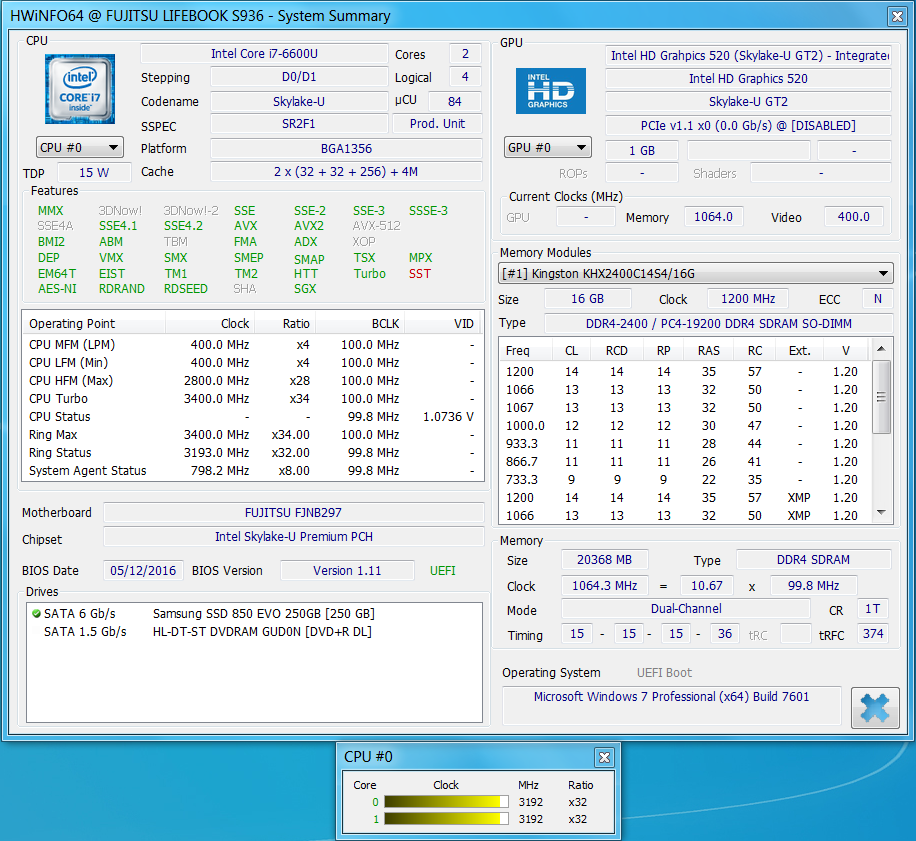Image resolution: width=916 pixels, height=841 pixels.
Task: Click the Core 0 clock bar
Action: point(446,801)
